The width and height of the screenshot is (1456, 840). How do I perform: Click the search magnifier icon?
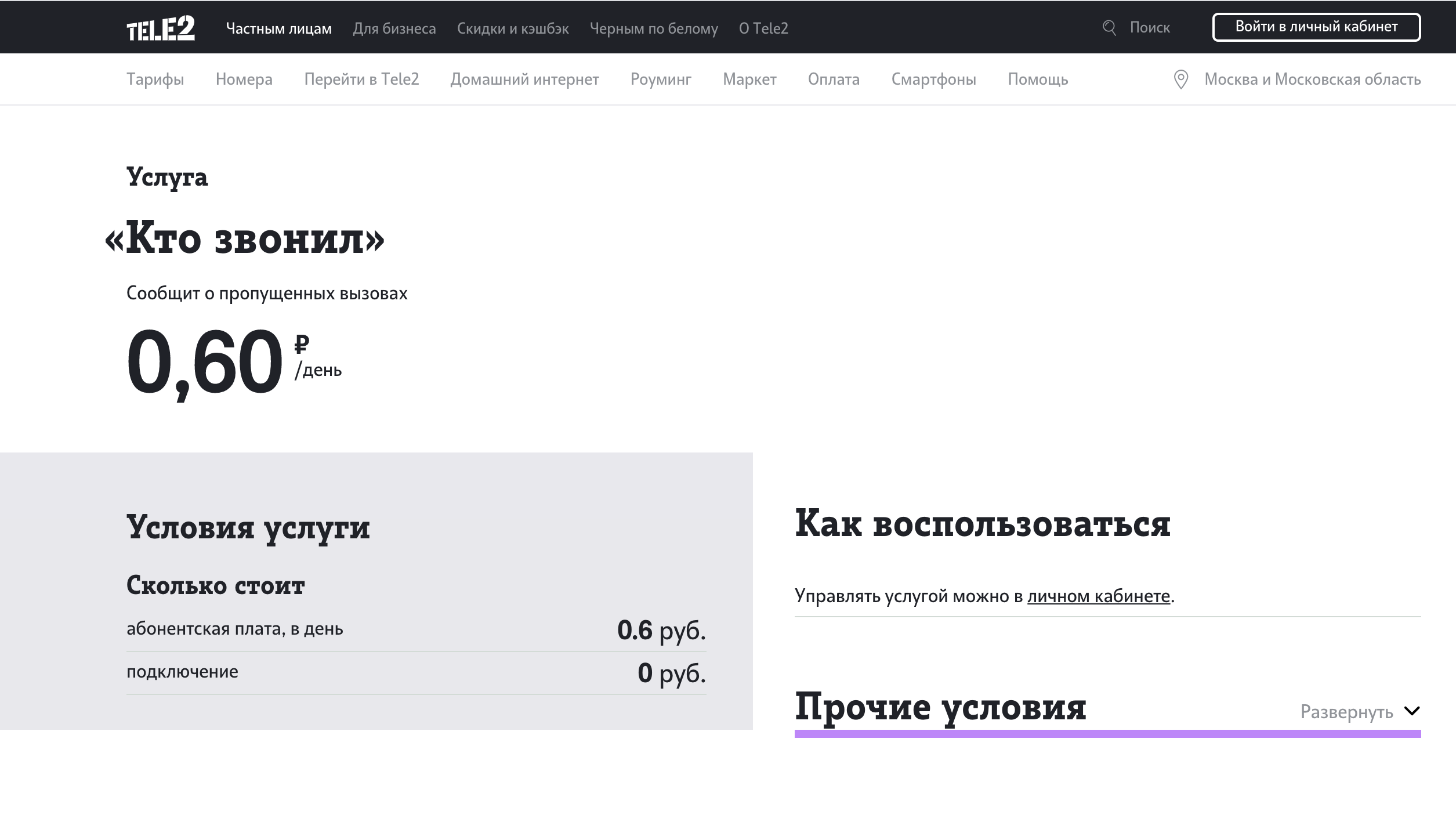tap(1109, 28)
